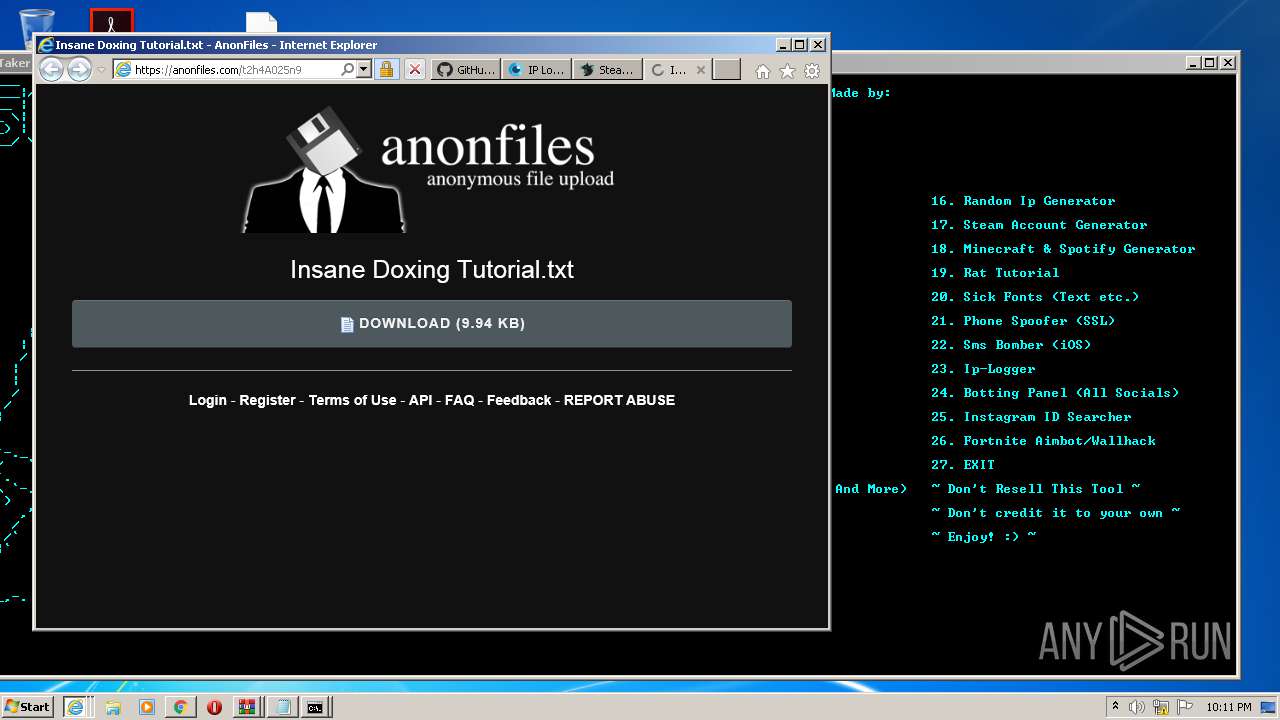The height and width of the screenshot is (720, 1280).
Task: Click '21. Phone Spoofer' line in console
Action: point(1023,321)
